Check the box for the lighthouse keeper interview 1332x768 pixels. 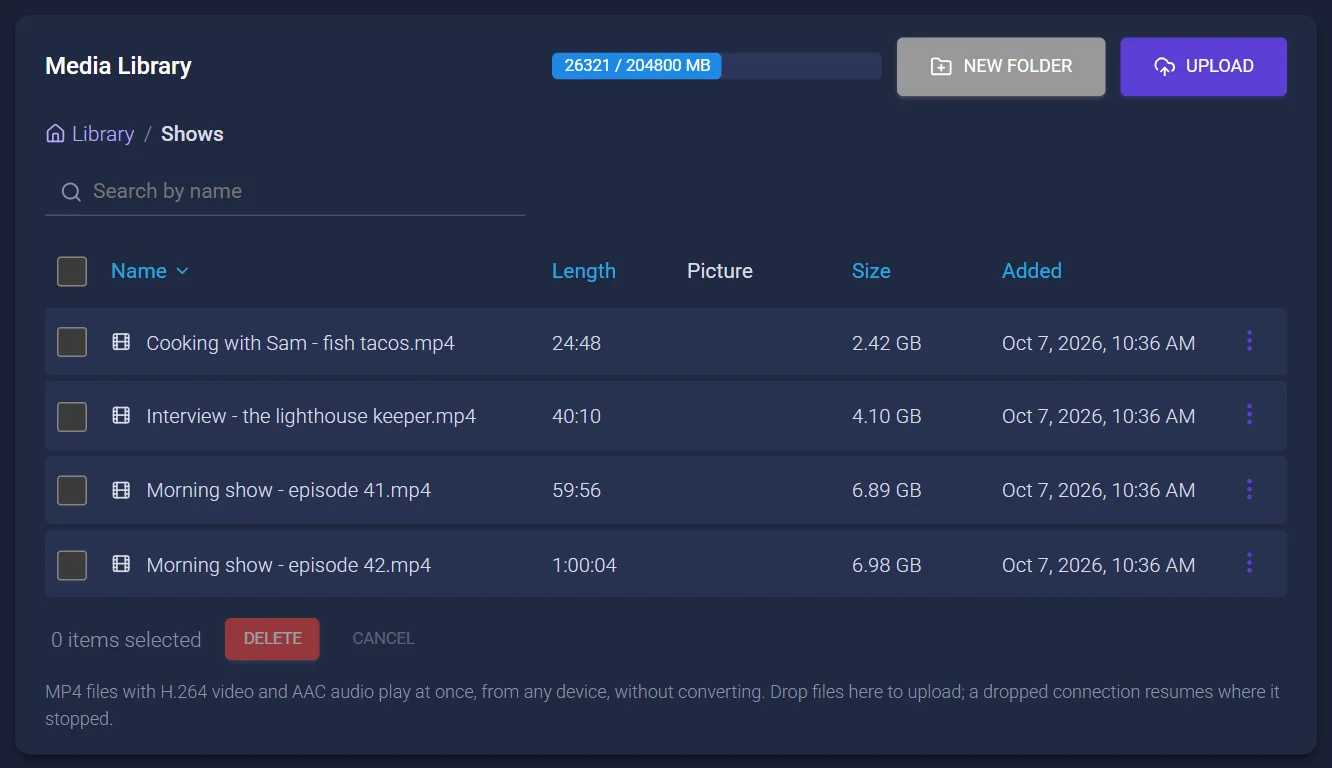pos(72,416)
